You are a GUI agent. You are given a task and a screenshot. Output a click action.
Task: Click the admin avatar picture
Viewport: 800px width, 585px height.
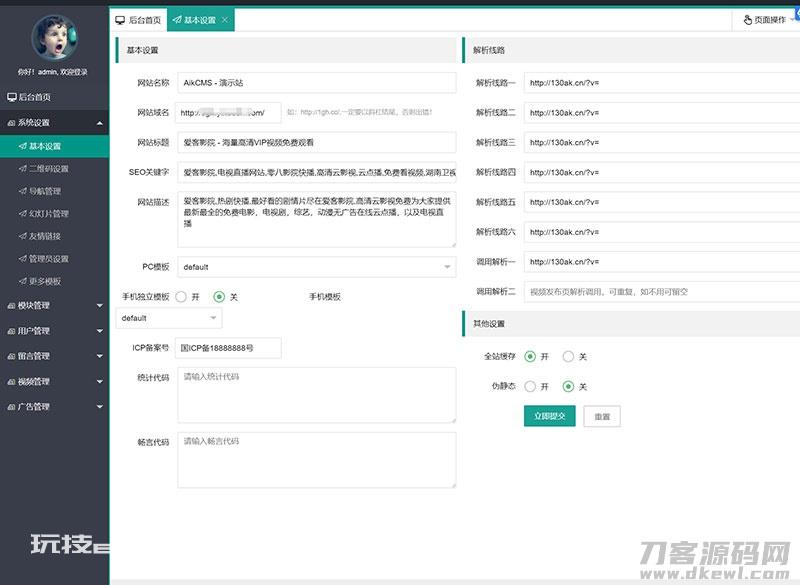click(55, 37)
